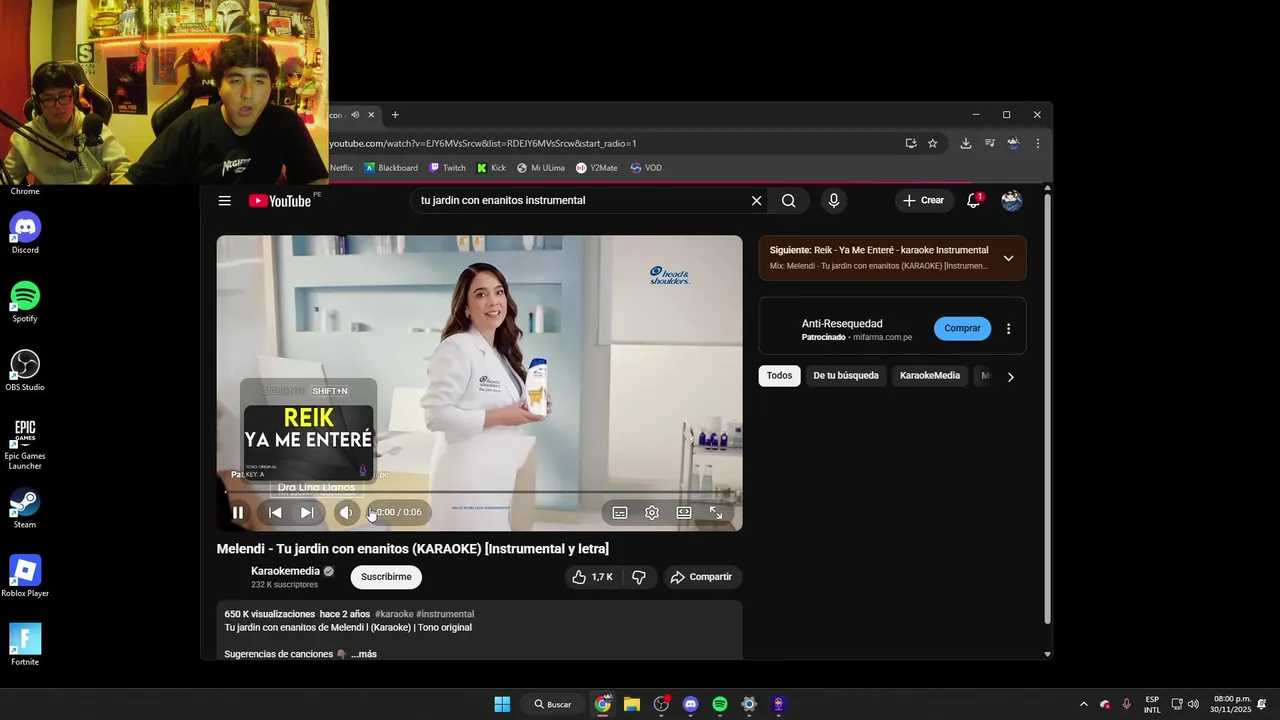Skip to the previous video
1280x720 pixels.
pos(275,513)
